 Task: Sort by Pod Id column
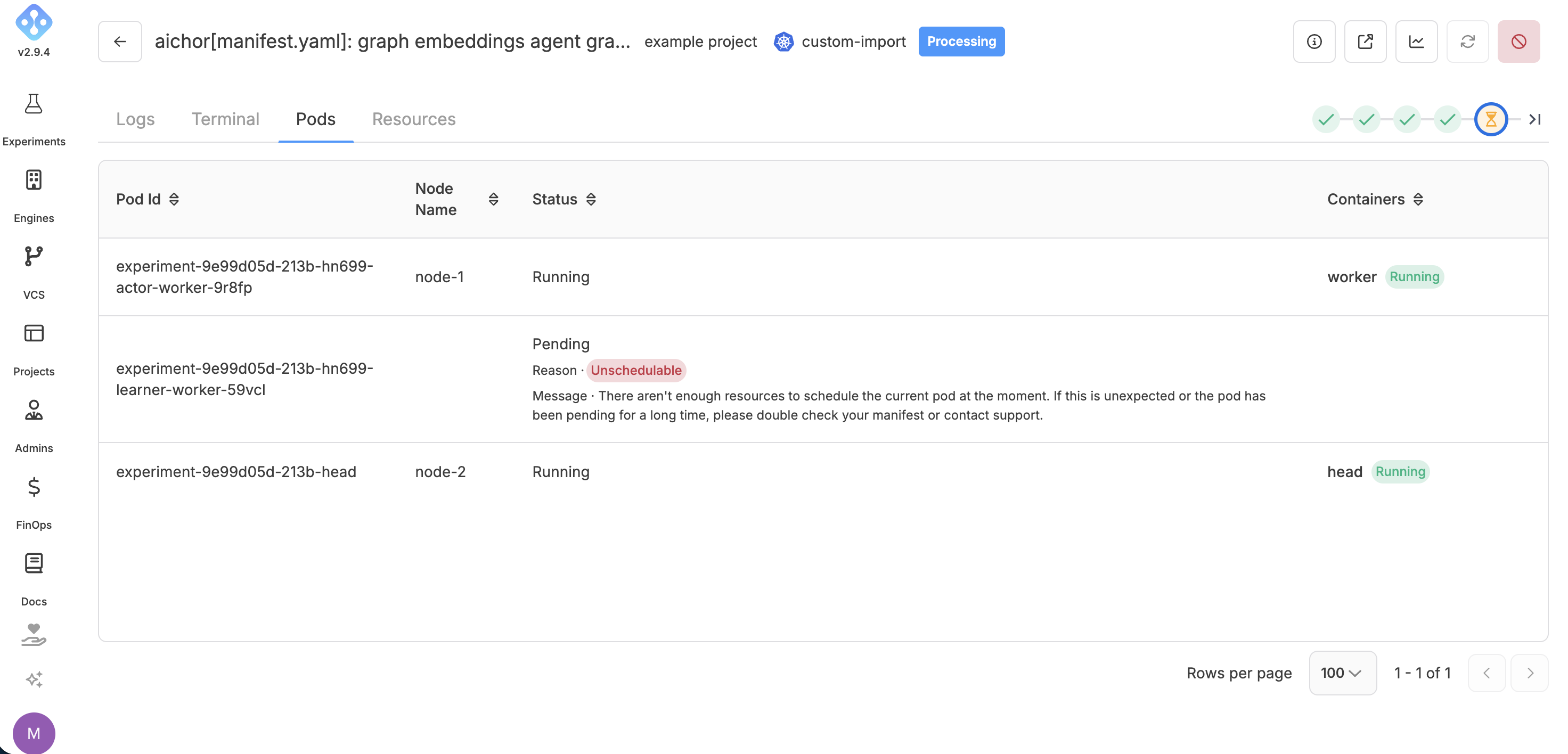[x=174, y=199]
